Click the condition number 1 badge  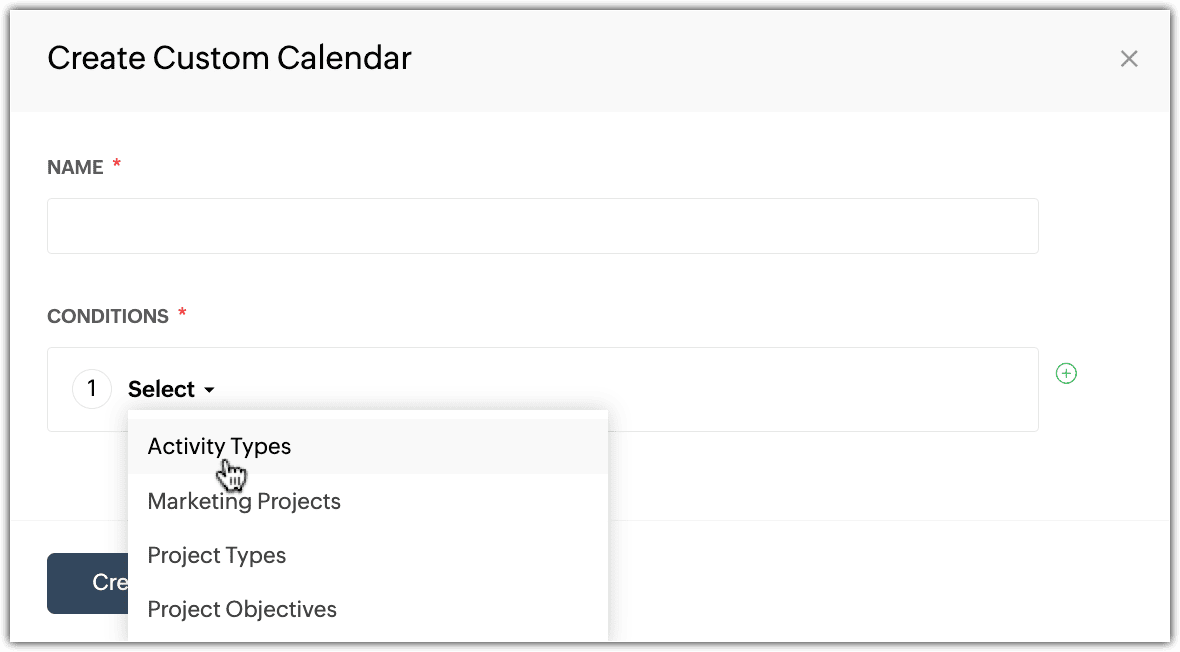coord(92,388)
